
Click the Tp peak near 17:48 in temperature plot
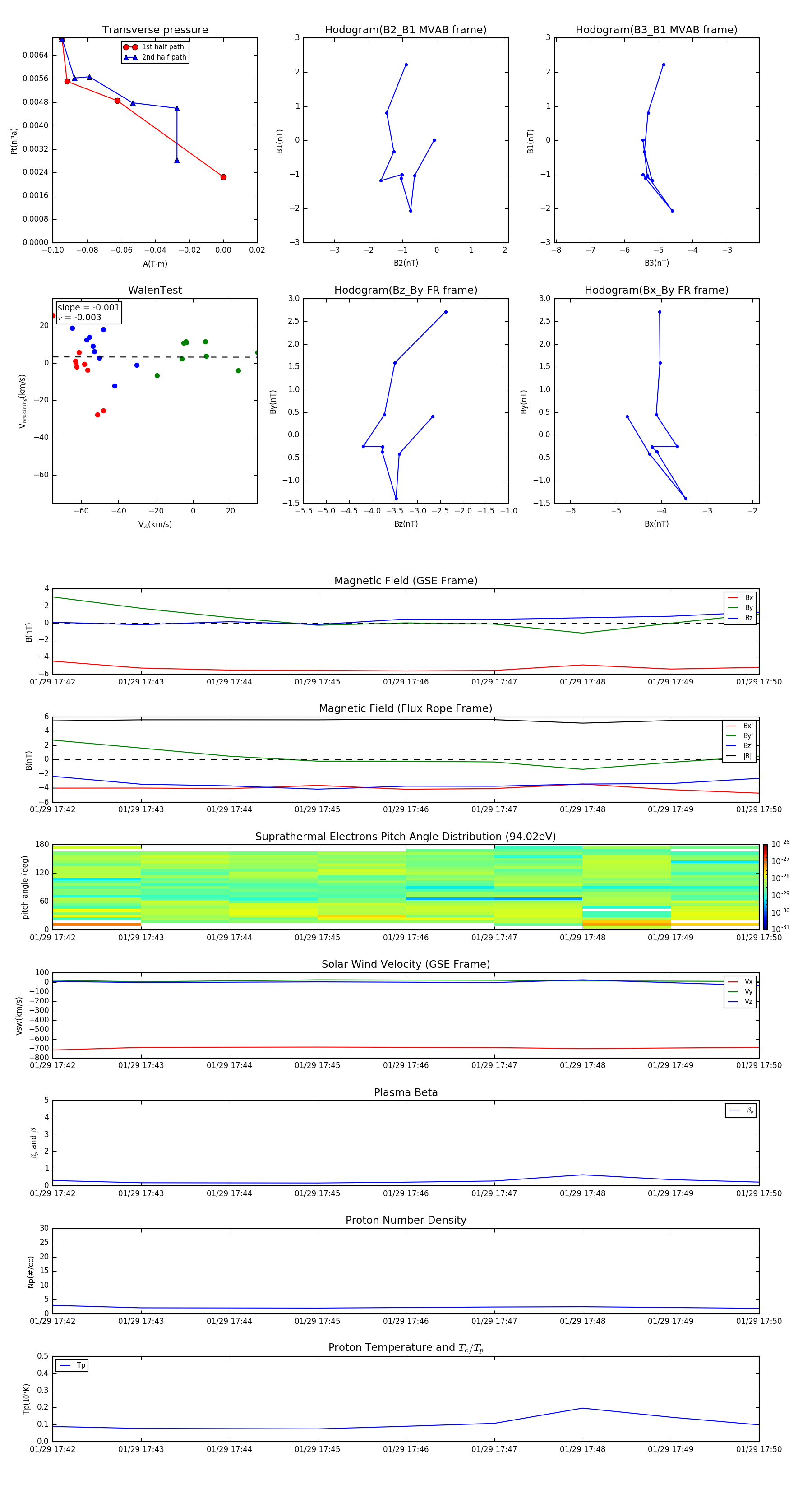coord(582,1408)
